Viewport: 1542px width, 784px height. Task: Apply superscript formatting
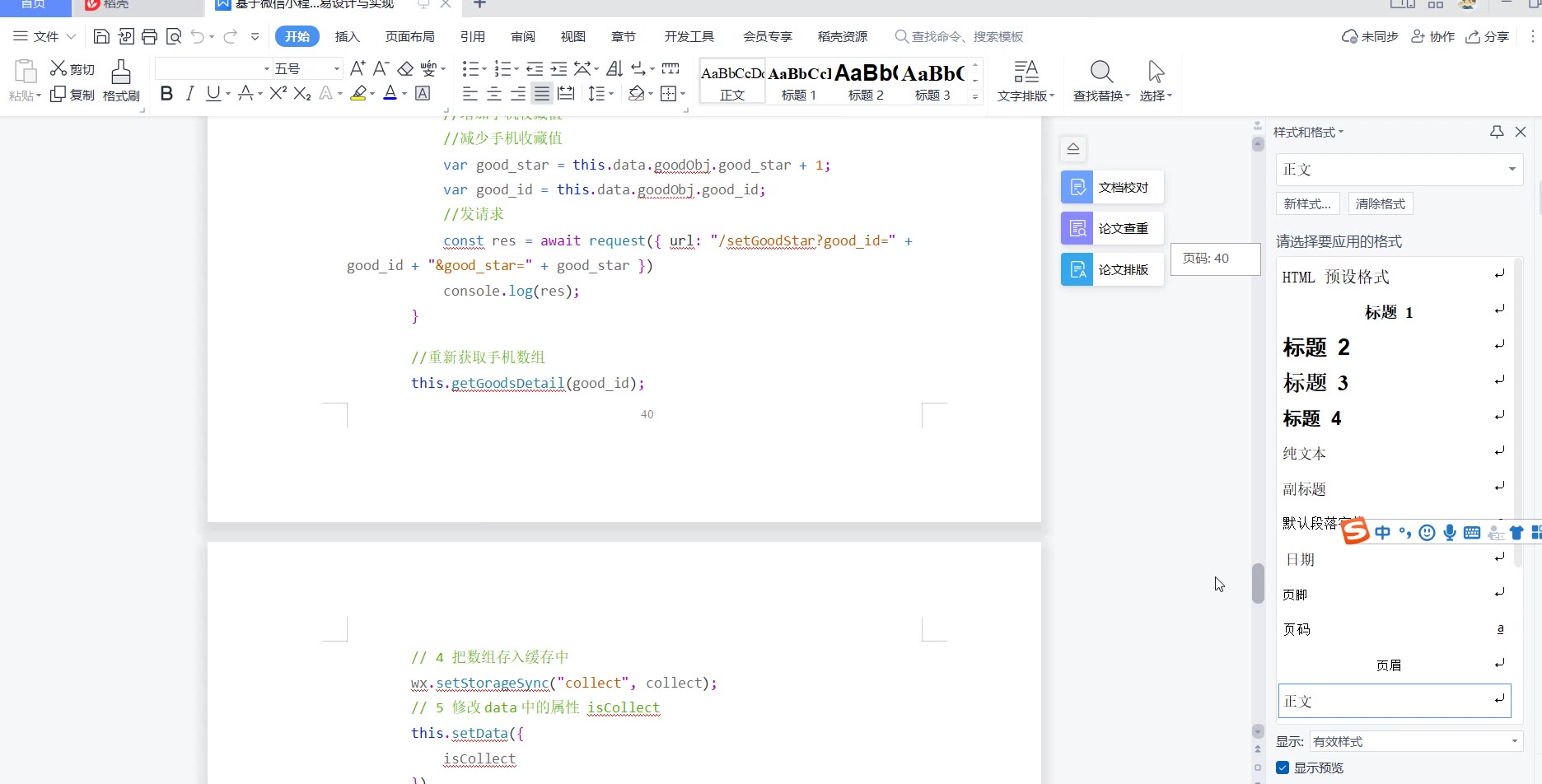278,94
